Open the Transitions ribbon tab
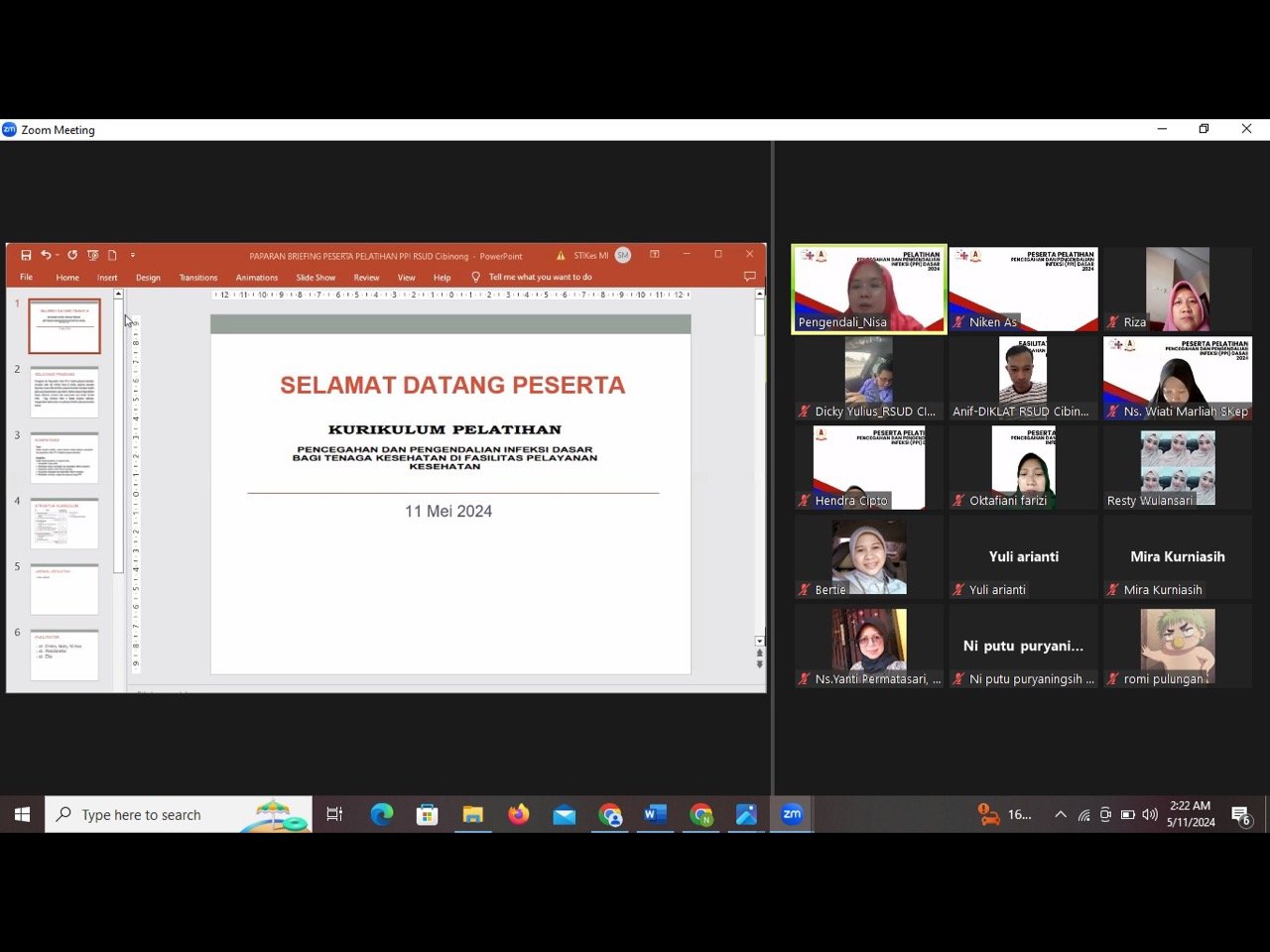This screenshot has width=1270, height=952. [x=198, y=278]
